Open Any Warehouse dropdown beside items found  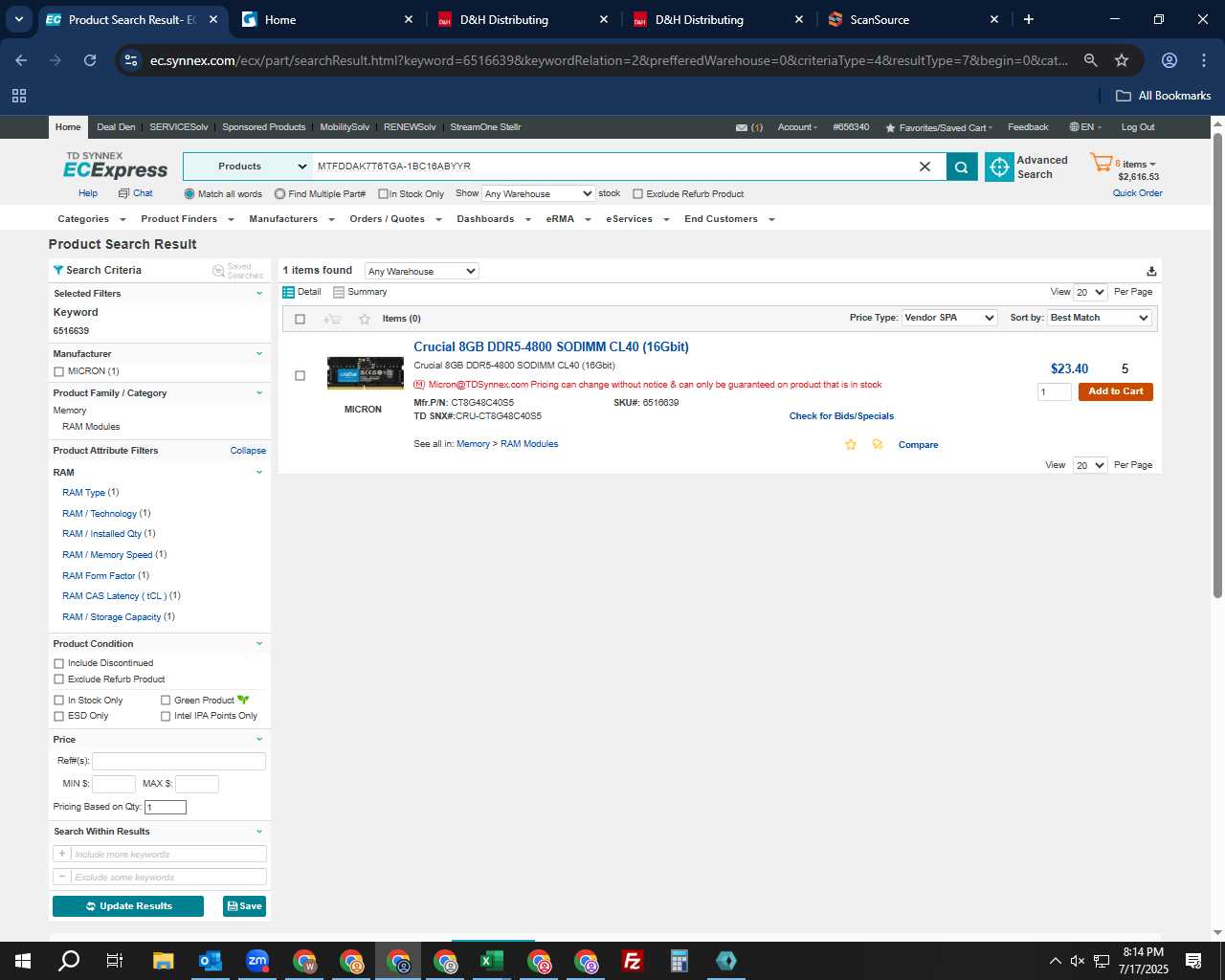(x=422, y=271)
